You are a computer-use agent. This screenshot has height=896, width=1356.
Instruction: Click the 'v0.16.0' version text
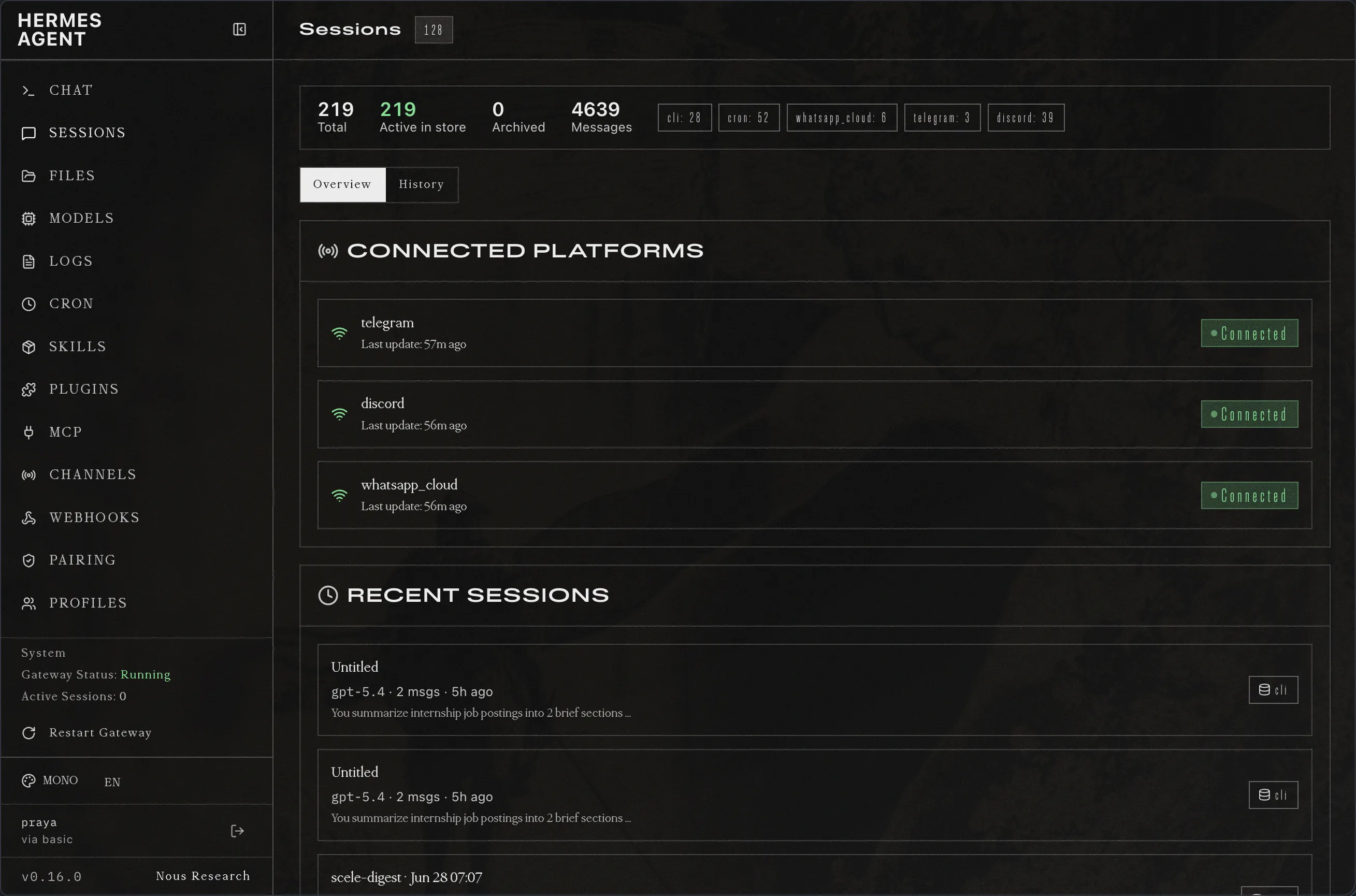pos(51,876)
